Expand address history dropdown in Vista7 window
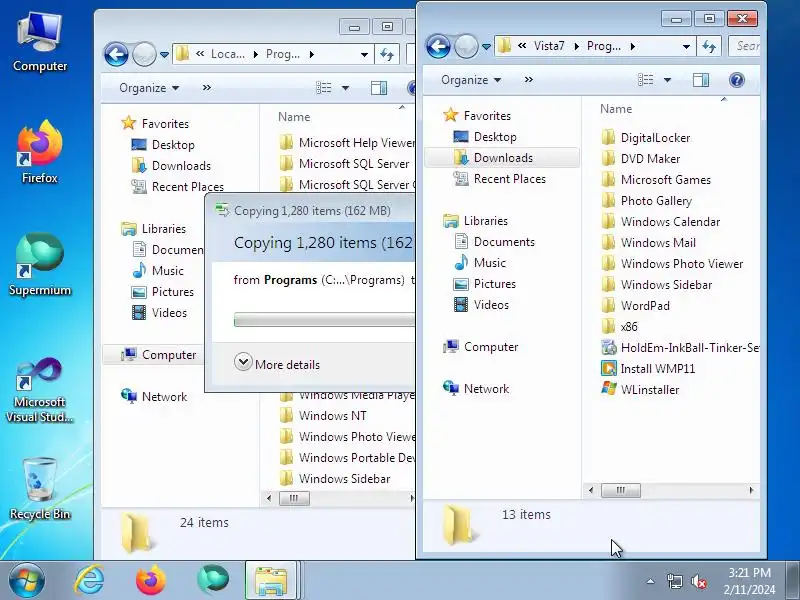 (686, 46)
